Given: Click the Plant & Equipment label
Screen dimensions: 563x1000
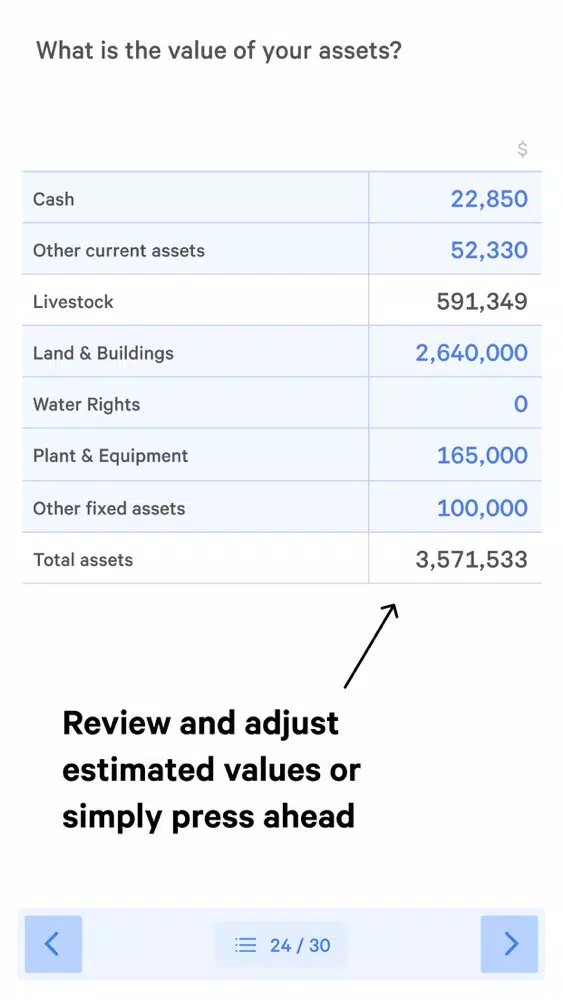Looking at the screenshot, I should (x=110, y=455).
